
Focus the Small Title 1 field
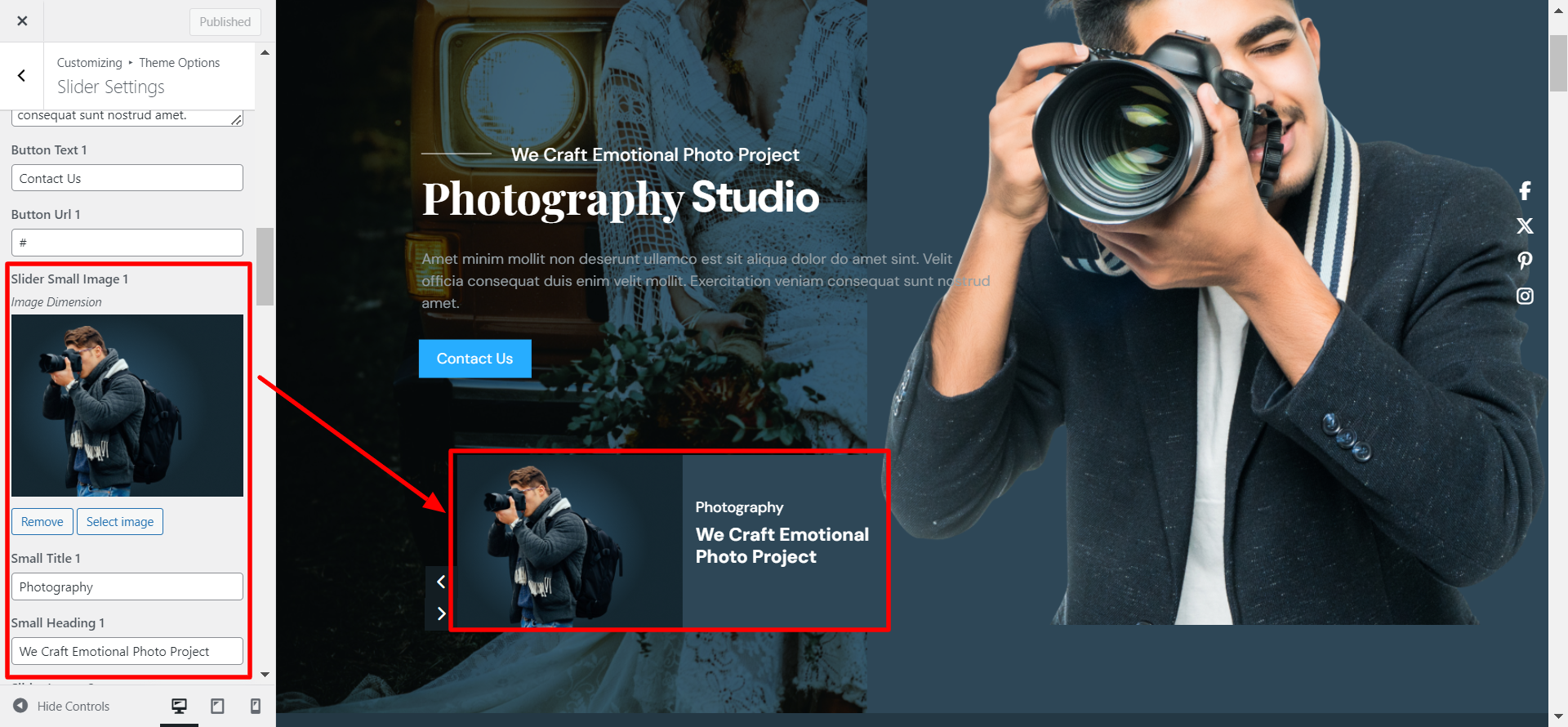127,587
